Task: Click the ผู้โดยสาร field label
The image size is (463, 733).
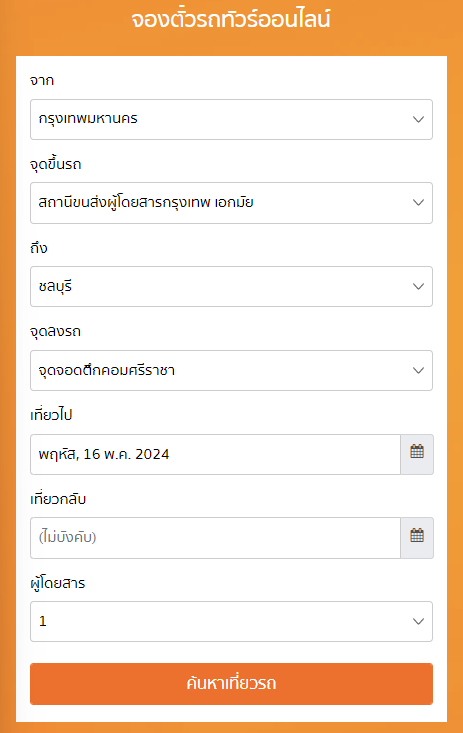Action: click(x=58, y=583)
